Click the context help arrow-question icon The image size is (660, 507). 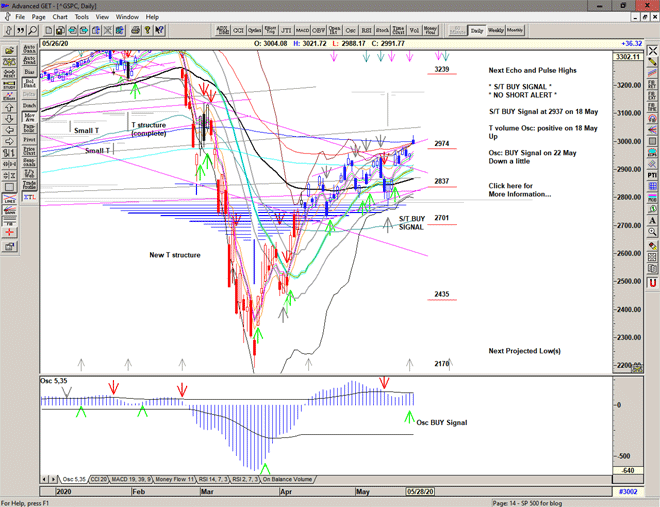[159, 30]
